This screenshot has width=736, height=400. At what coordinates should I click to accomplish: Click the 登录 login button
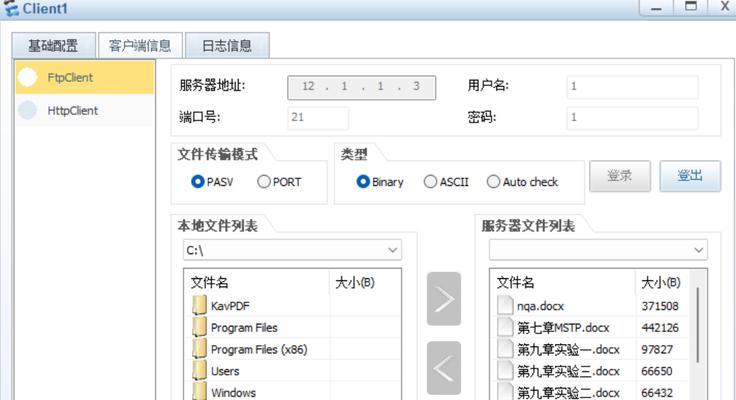(x=620, y=176)
